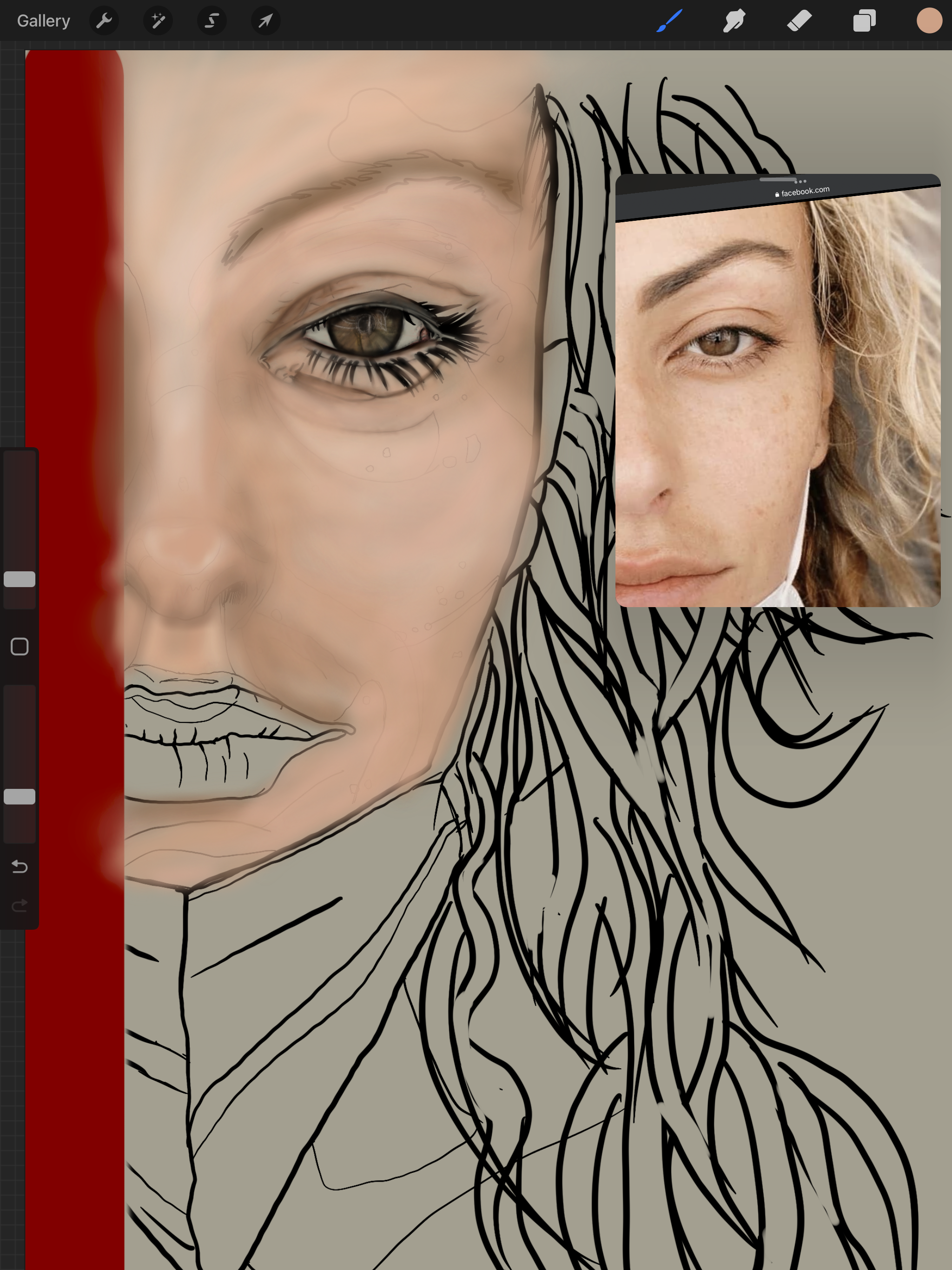The height and width of the screenshot is (1270, 952).
Task: Adjust the brush opacity slider
Action: point(20,797)
